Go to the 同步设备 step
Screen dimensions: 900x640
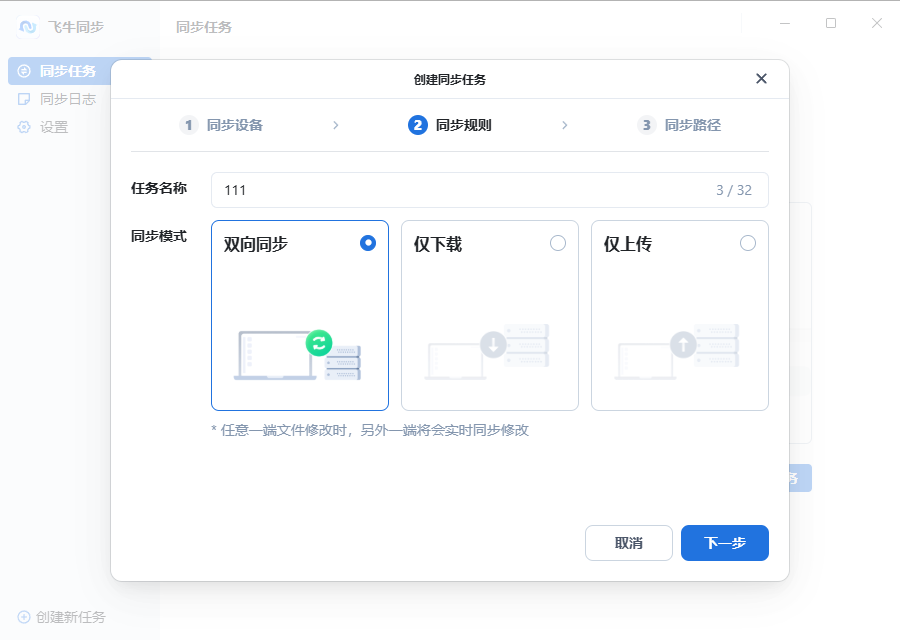221,125
